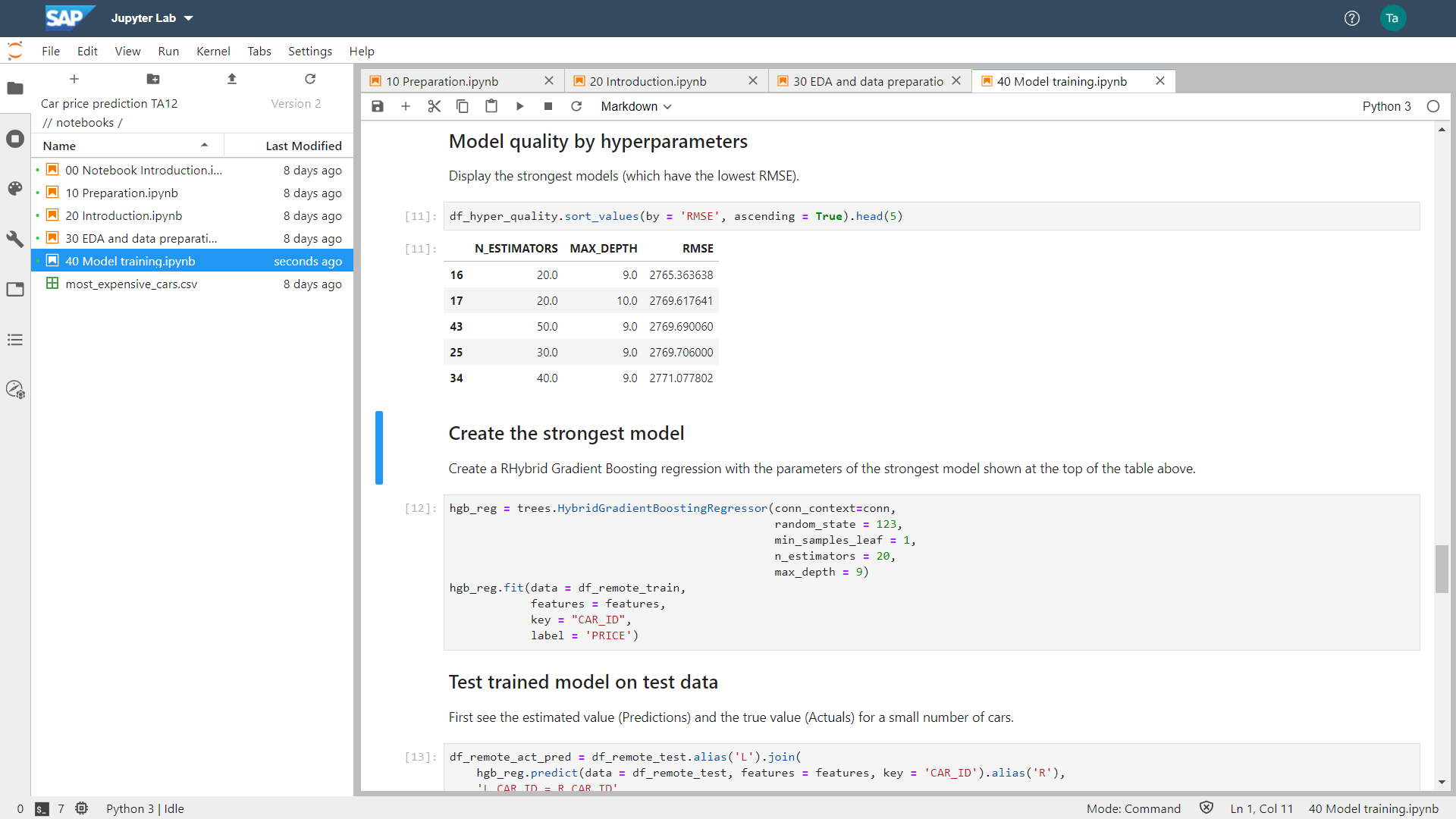Open the Kernel menu
Image resolution: width=1456 pixels, height=819 pixels.
(x=213, y=51)
